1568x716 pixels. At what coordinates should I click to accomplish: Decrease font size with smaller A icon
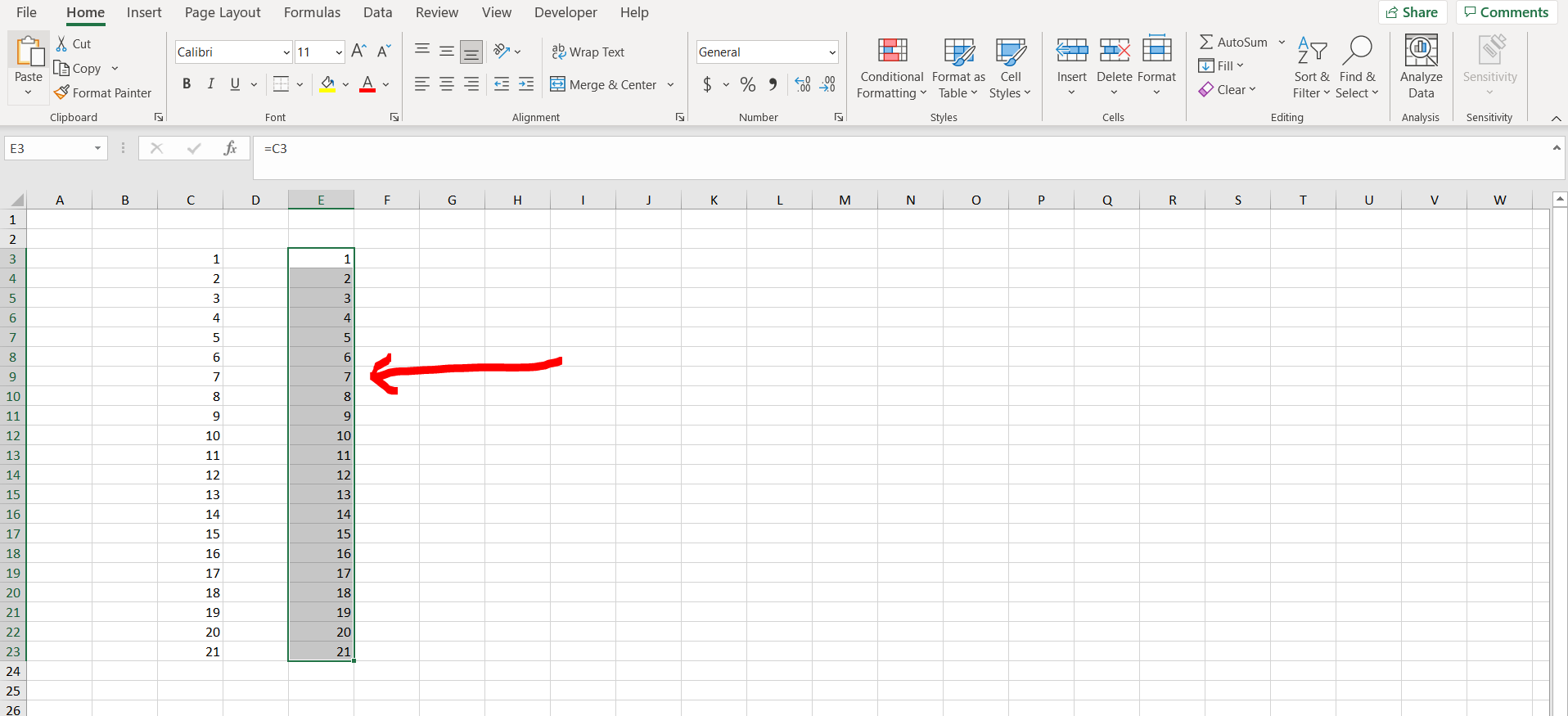384,52
